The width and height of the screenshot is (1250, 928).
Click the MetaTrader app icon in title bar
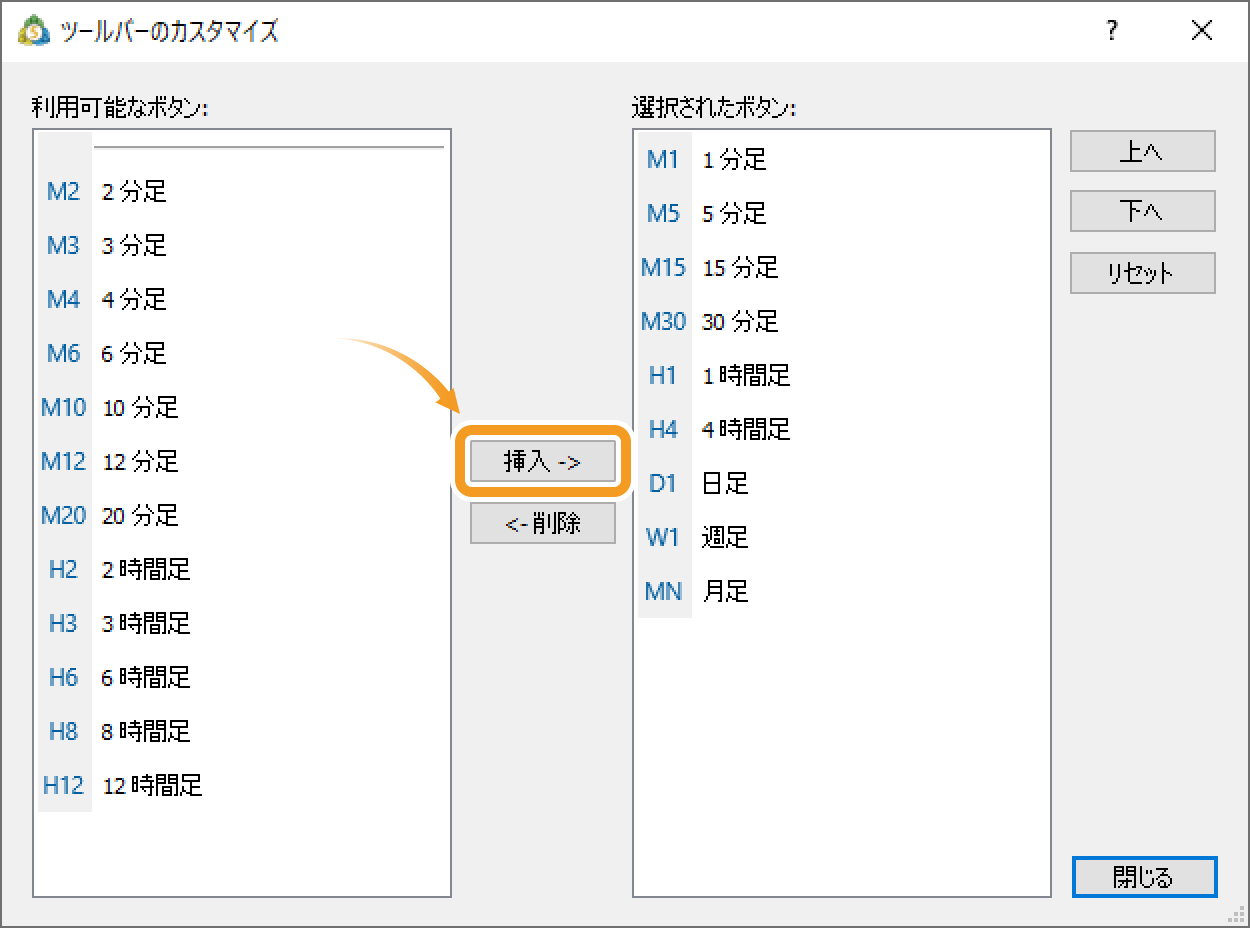coord(34,31)
